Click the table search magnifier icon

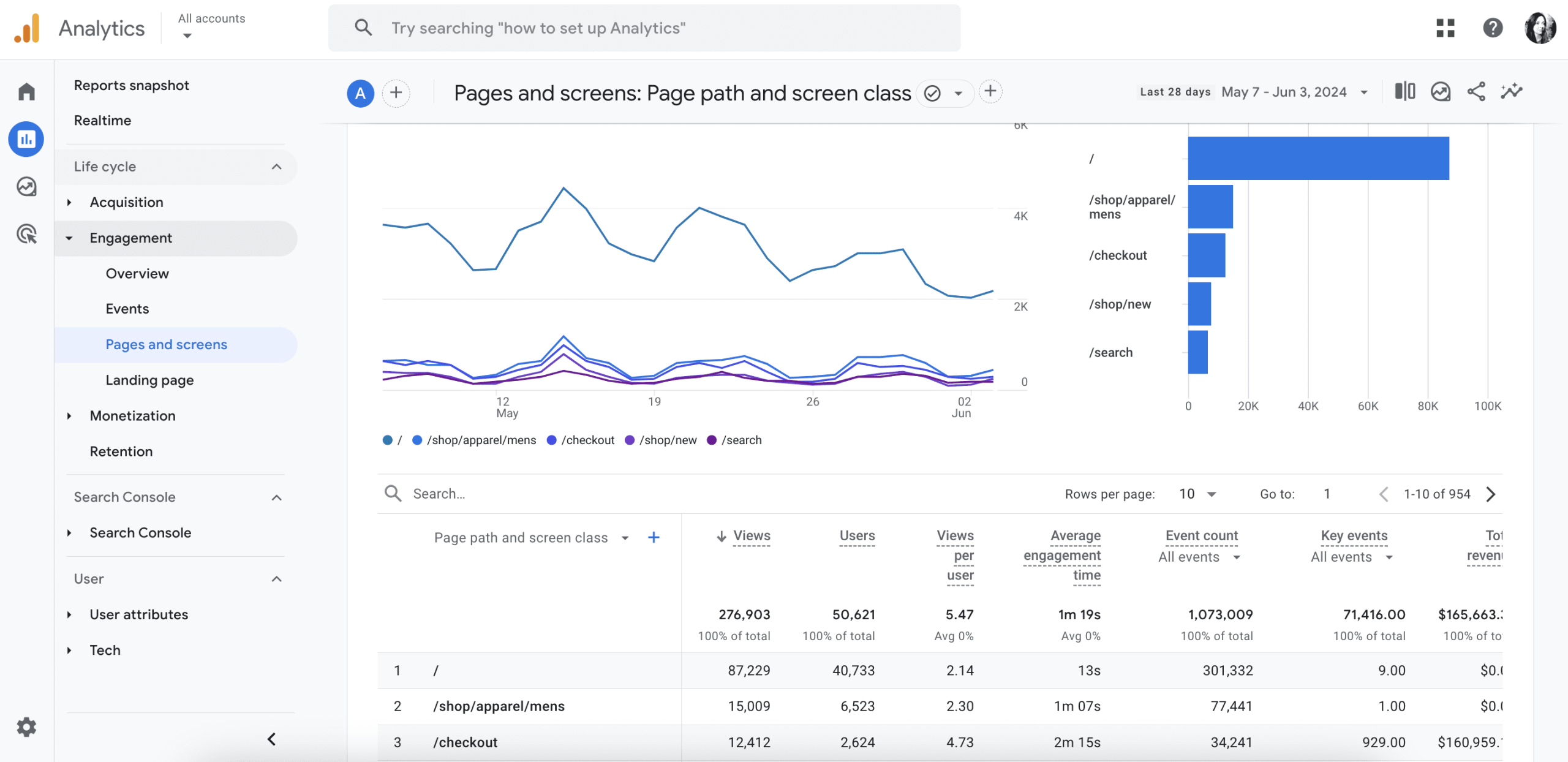393,494
